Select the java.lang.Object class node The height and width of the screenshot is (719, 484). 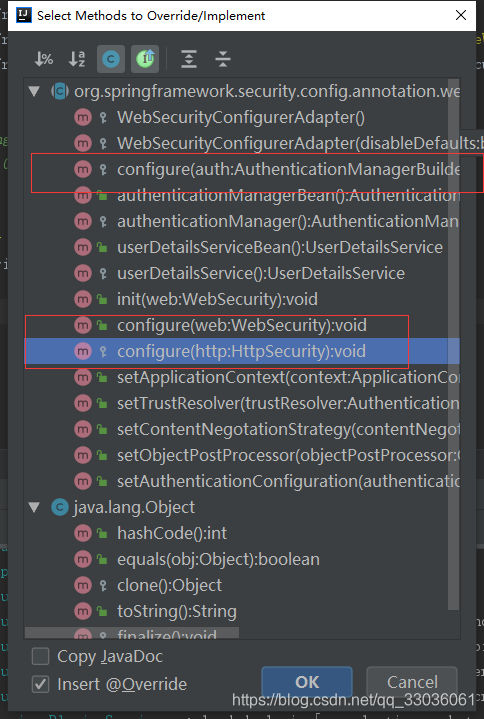pos(242,507)
